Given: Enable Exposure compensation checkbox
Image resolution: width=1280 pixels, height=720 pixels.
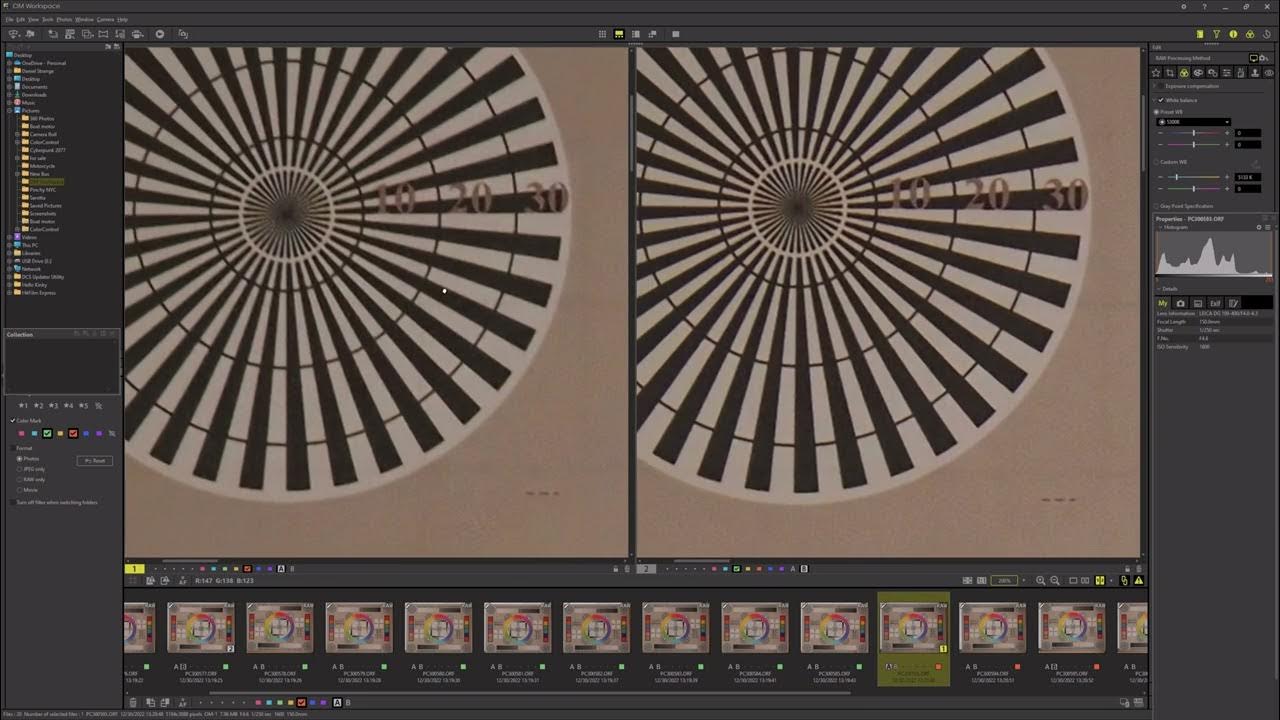Looking at the screenshot, I should [x=1160, y=86].
